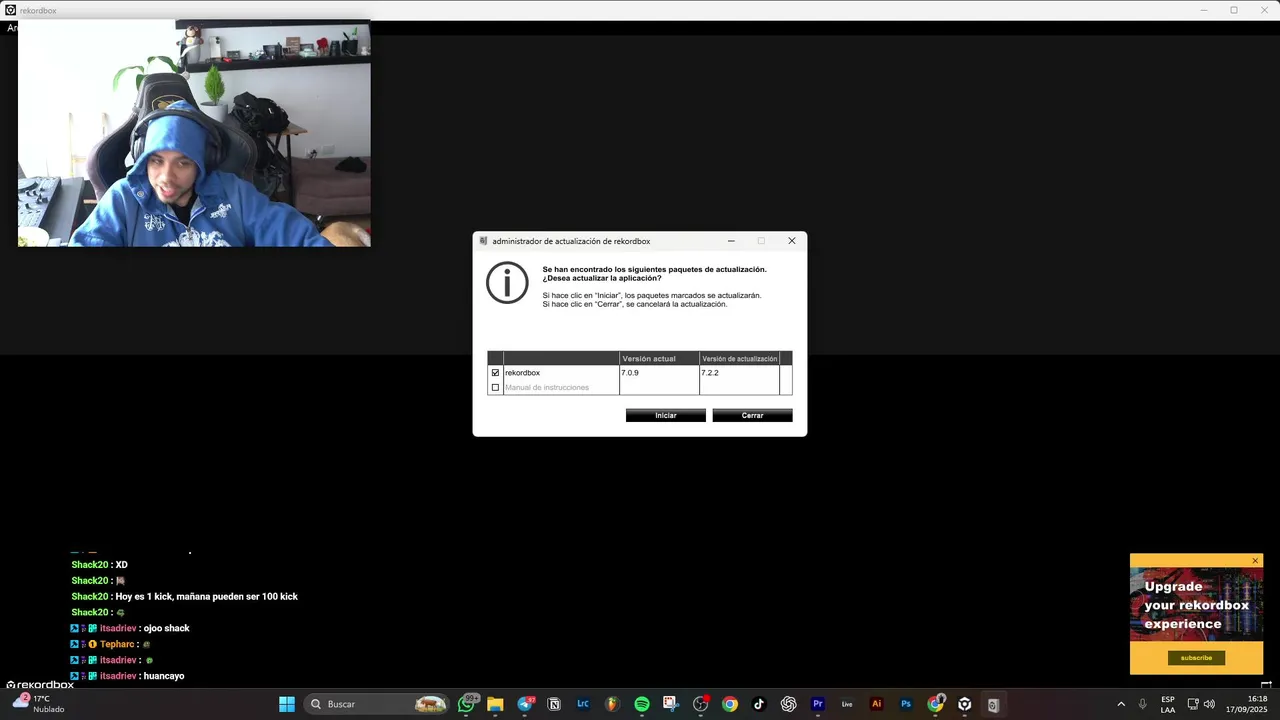Open the weather widget showing 17°C

40,704
